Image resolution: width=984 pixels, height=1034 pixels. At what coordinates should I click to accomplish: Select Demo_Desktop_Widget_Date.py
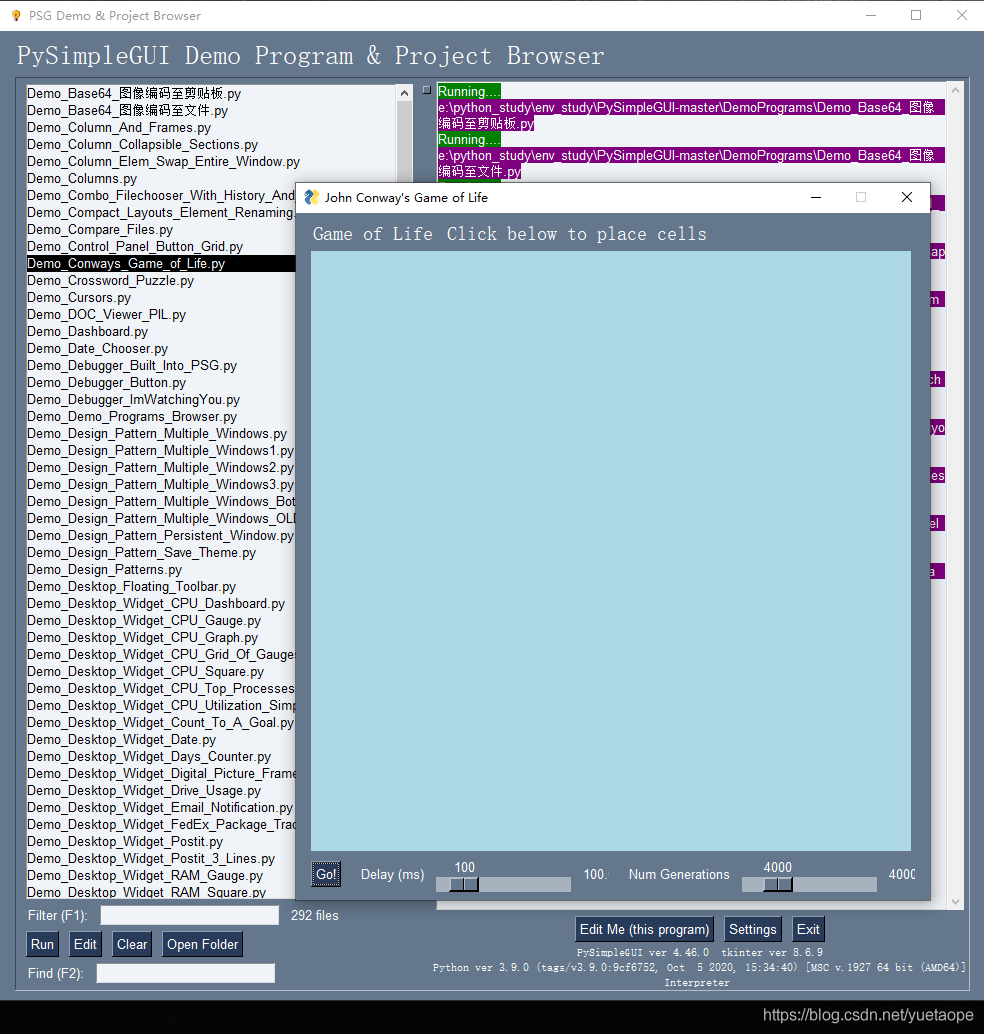click(x=121, y=740)
